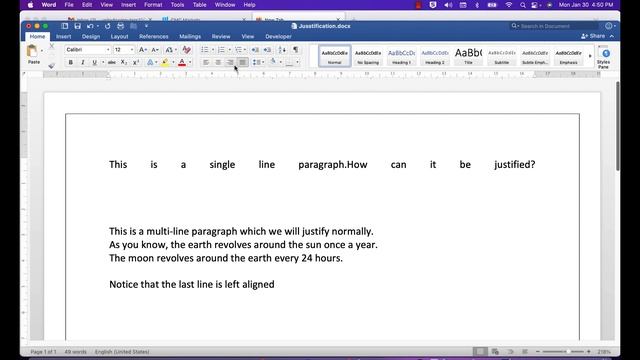Viewport: 640px width, 360px height.
Task: Toggle Subscript formatting
Action: pos(124,62)
